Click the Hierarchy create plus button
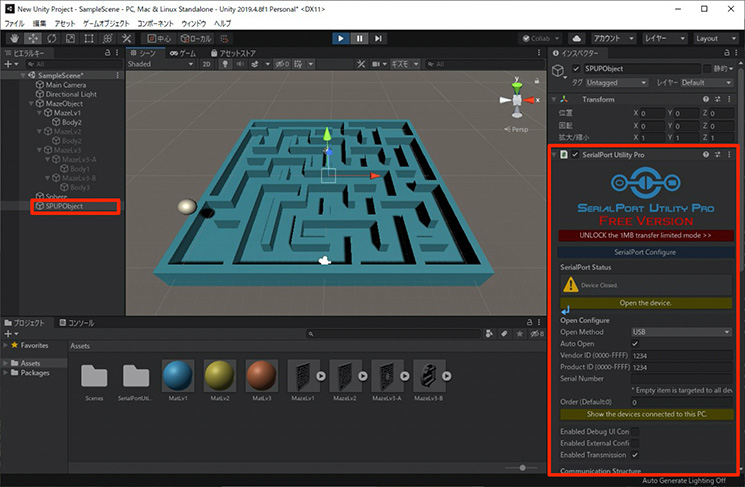The width and height of the screenshot is (745, 487). pyautogui.click(x=10, y=64)
